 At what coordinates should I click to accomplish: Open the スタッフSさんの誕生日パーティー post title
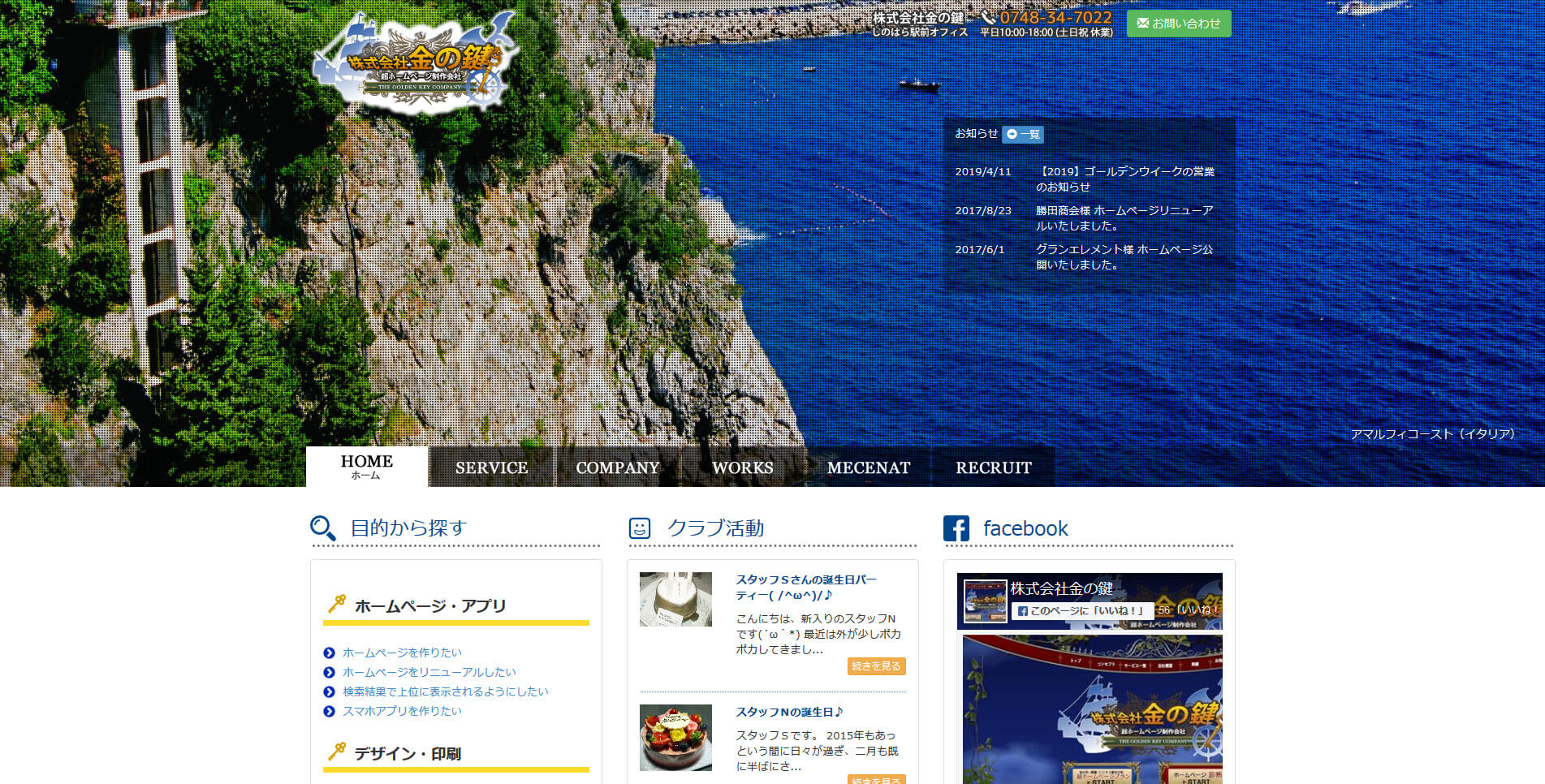point(806,588)
